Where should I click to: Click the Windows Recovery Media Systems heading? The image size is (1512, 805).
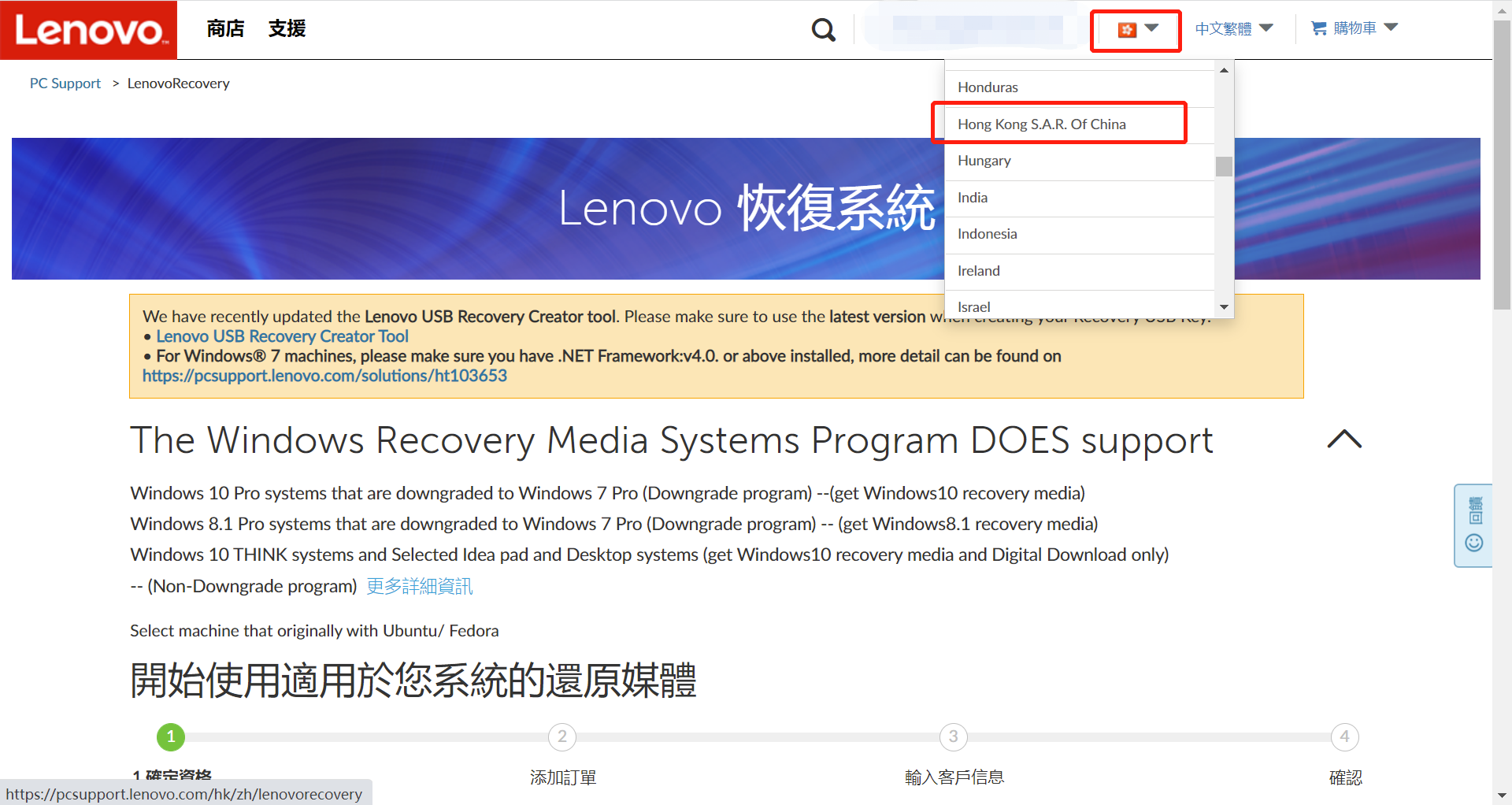672,440
